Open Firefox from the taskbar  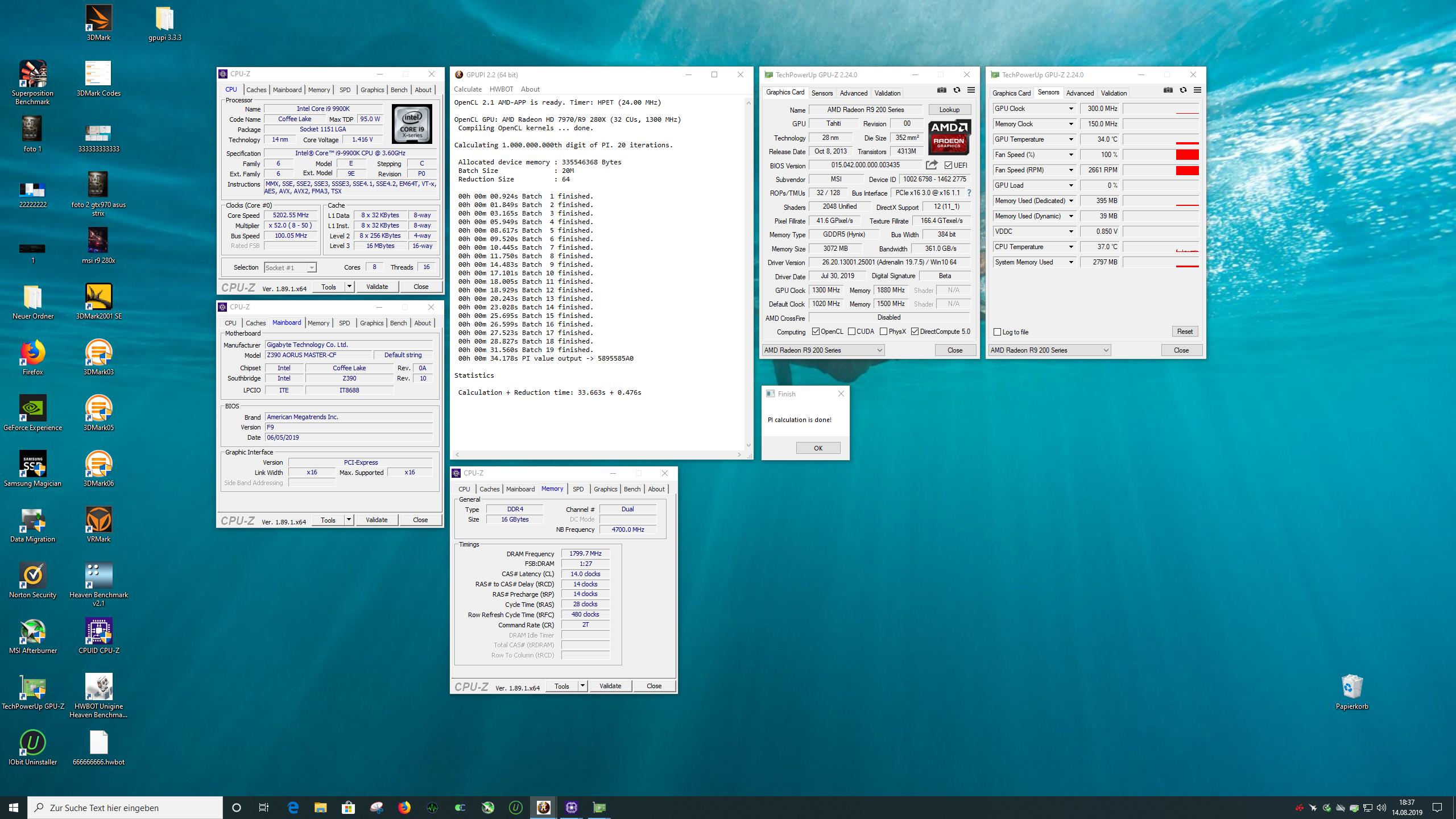click(x=404, y=807)
